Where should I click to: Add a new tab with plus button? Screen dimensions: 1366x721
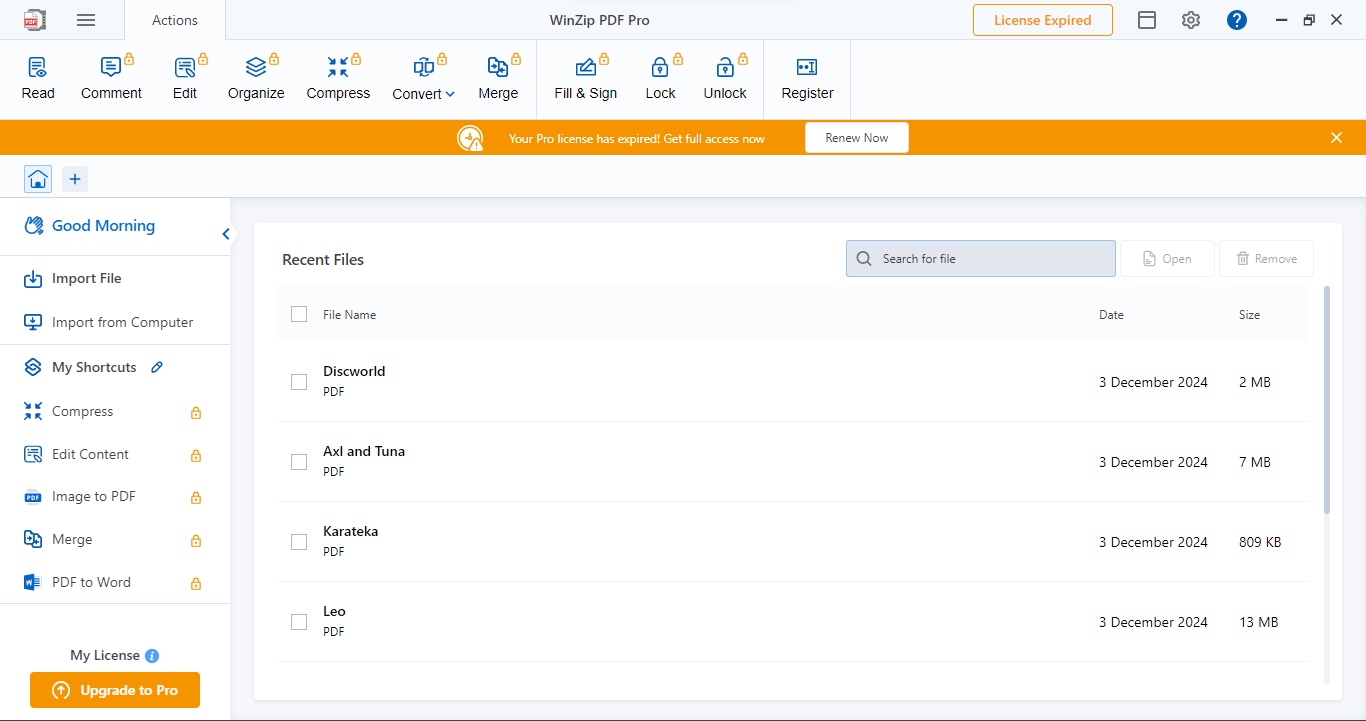(75, 179)
